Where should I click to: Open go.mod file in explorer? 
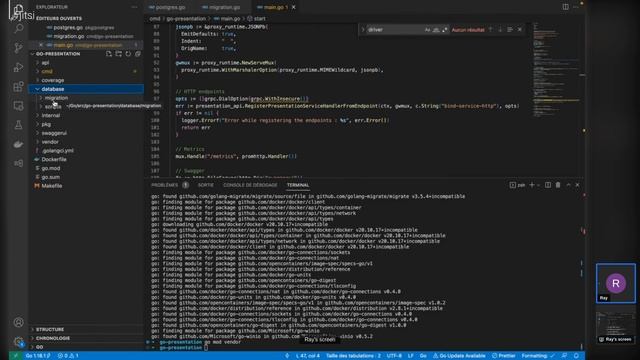pos(51,168)
